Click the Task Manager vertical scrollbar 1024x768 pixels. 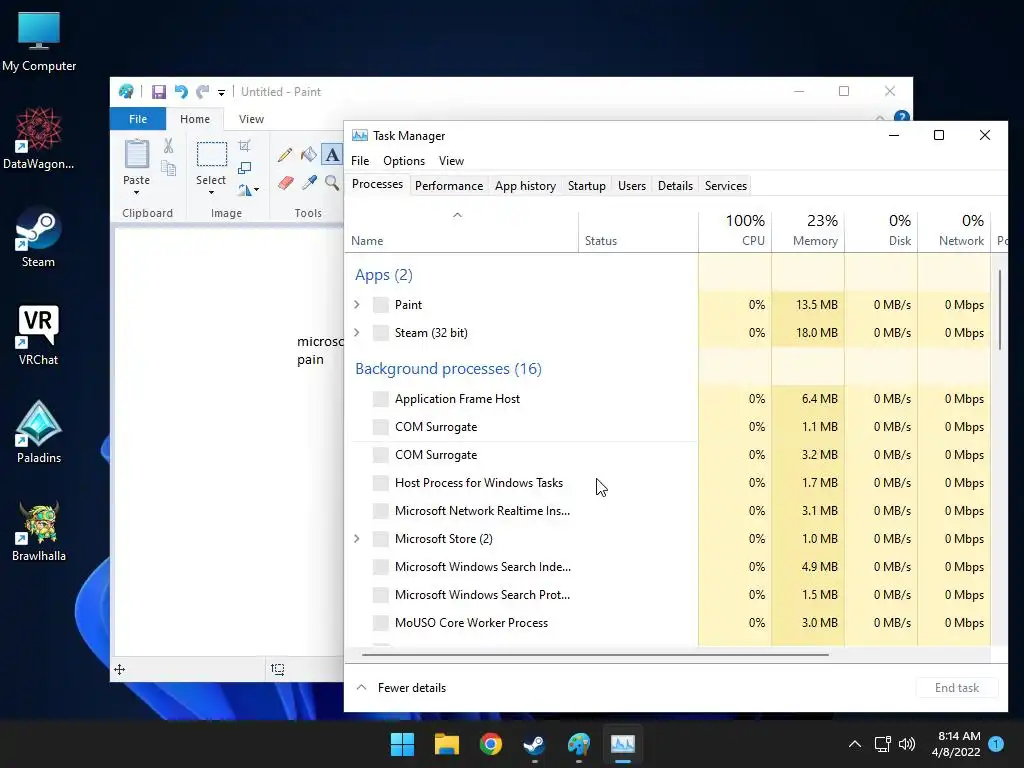[x=1000, y=310]
